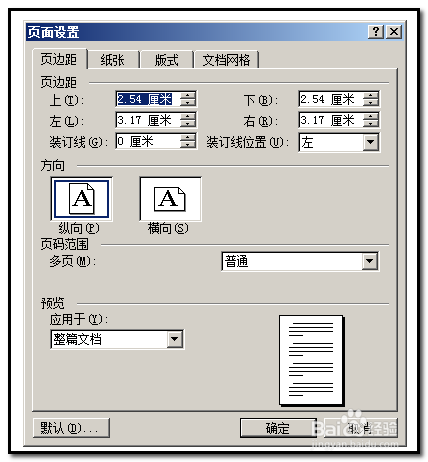This screenshot has width=428, height=462.
Task: Click the top margin (上) input field
Action: (148, 99)
